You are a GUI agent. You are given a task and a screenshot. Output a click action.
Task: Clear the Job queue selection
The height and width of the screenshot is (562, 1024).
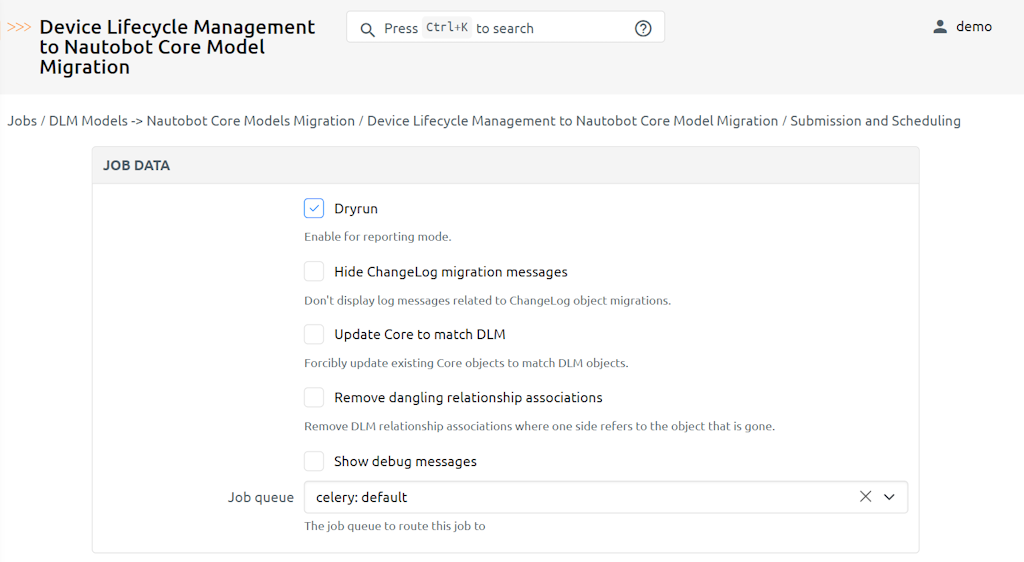tap(865, 497)
